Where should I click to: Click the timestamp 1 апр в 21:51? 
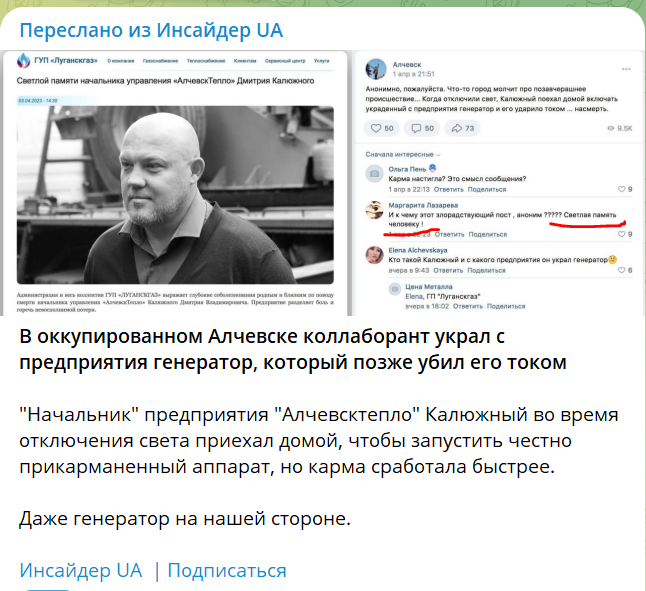pos(414,74)
